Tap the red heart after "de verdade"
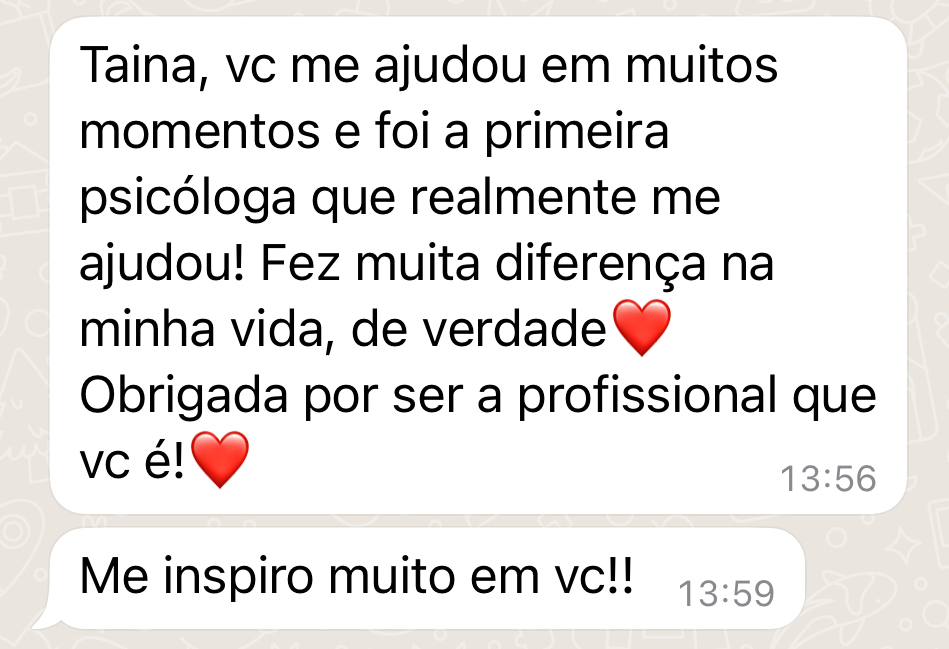Screen dimensions: 949x649 point(642,328)
